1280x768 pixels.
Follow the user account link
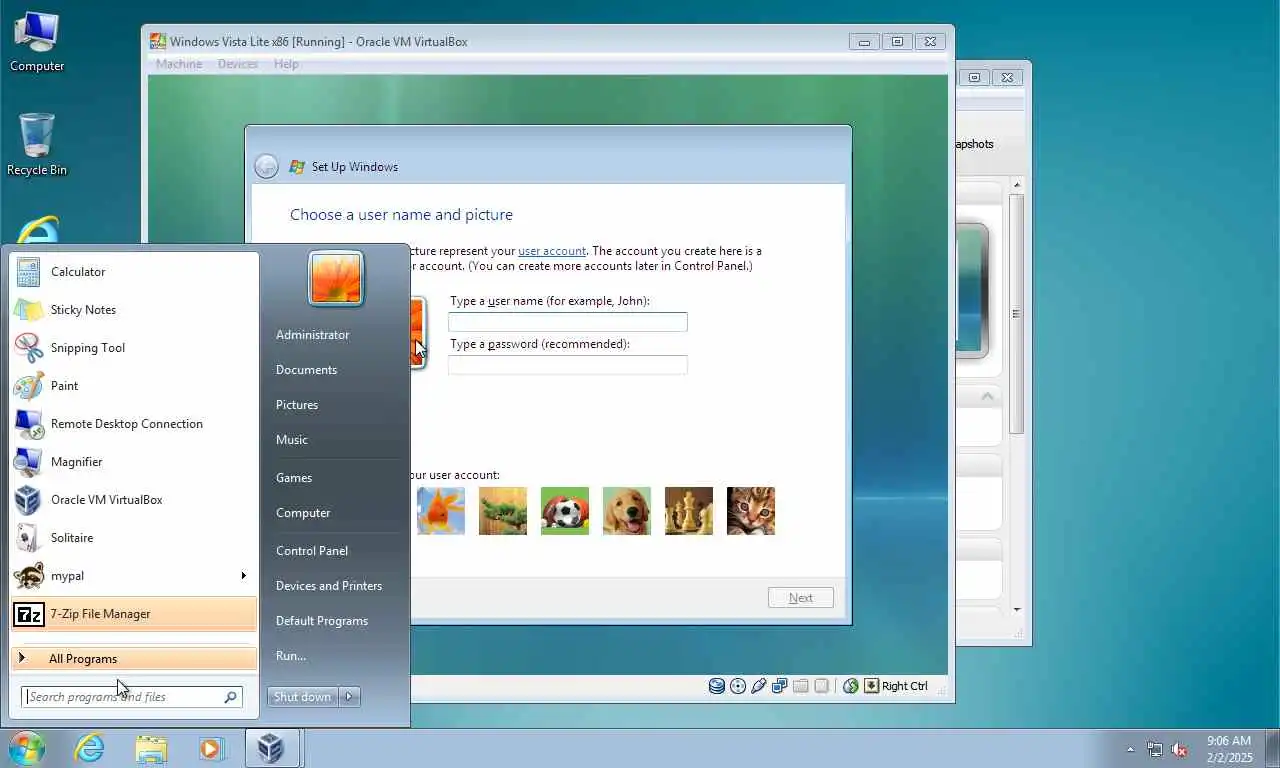[552, 251]
